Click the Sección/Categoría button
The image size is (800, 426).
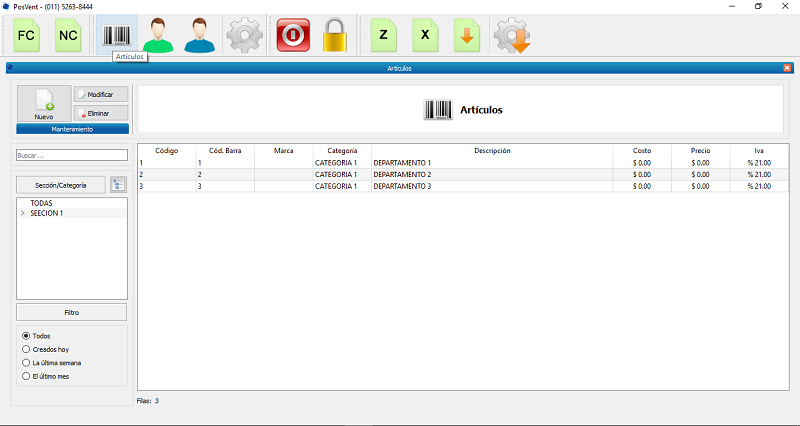click(61, 185)
